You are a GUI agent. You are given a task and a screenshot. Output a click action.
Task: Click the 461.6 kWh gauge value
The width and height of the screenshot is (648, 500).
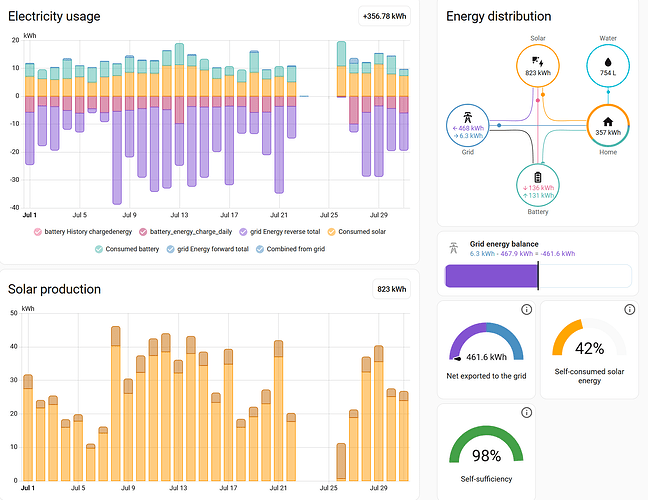coord(486,357)
